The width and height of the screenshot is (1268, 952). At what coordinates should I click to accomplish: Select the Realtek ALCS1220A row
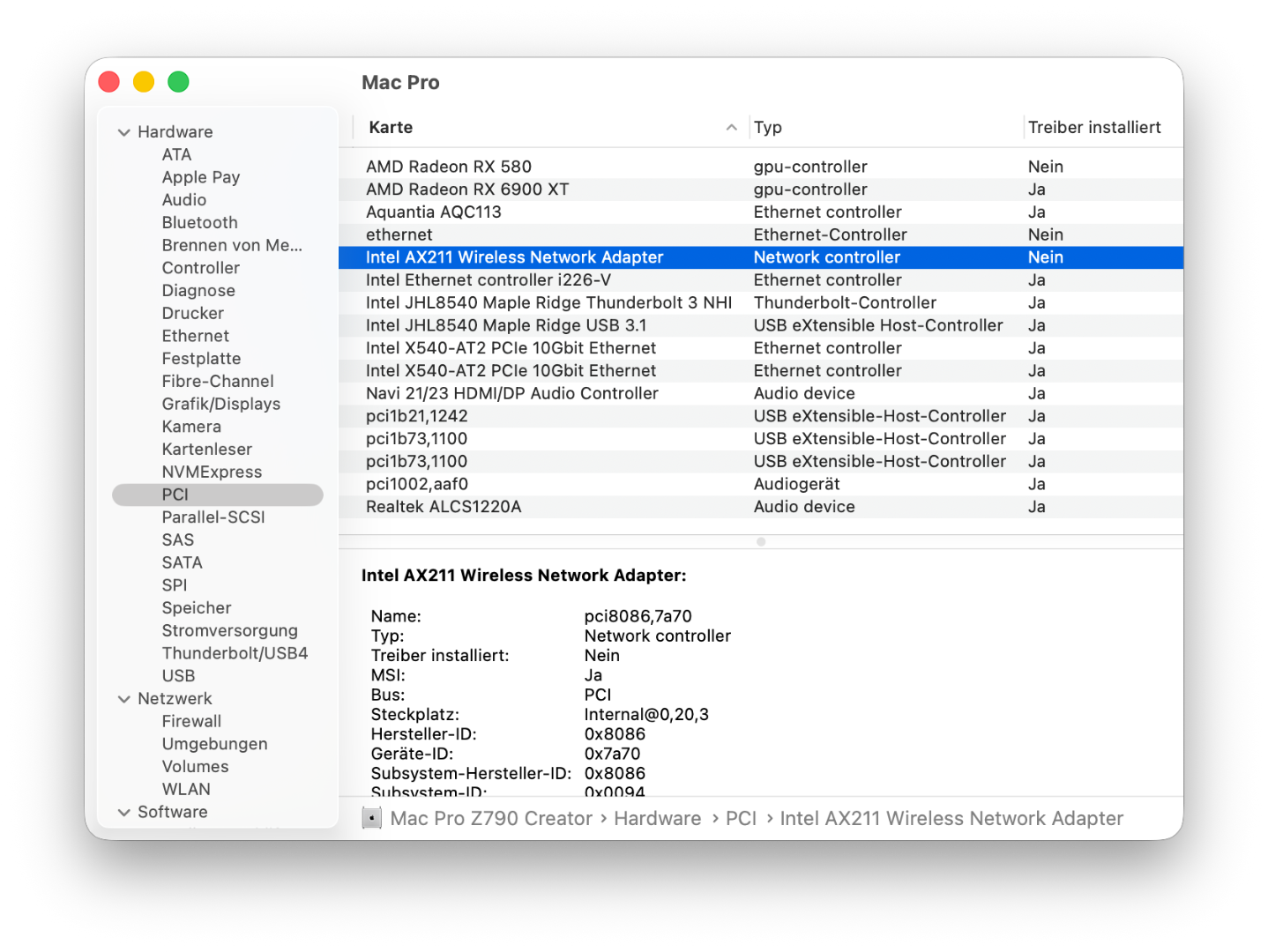click(x=761, y=507)
